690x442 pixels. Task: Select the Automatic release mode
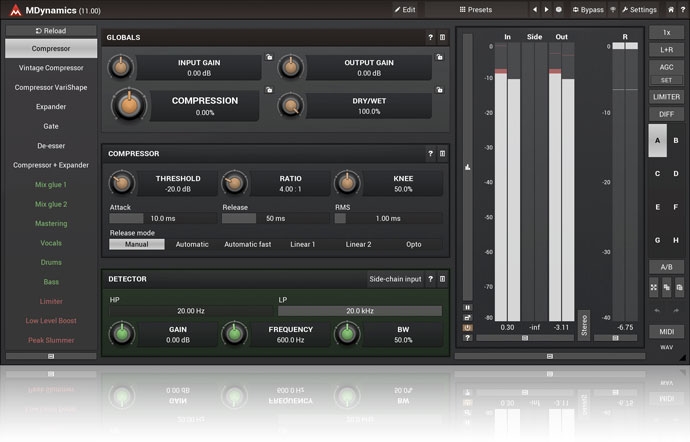point(192,244)
